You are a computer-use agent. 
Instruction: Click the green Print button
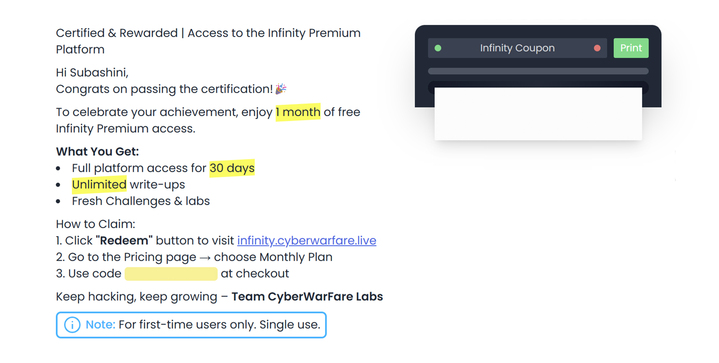[x=631, y=48]
